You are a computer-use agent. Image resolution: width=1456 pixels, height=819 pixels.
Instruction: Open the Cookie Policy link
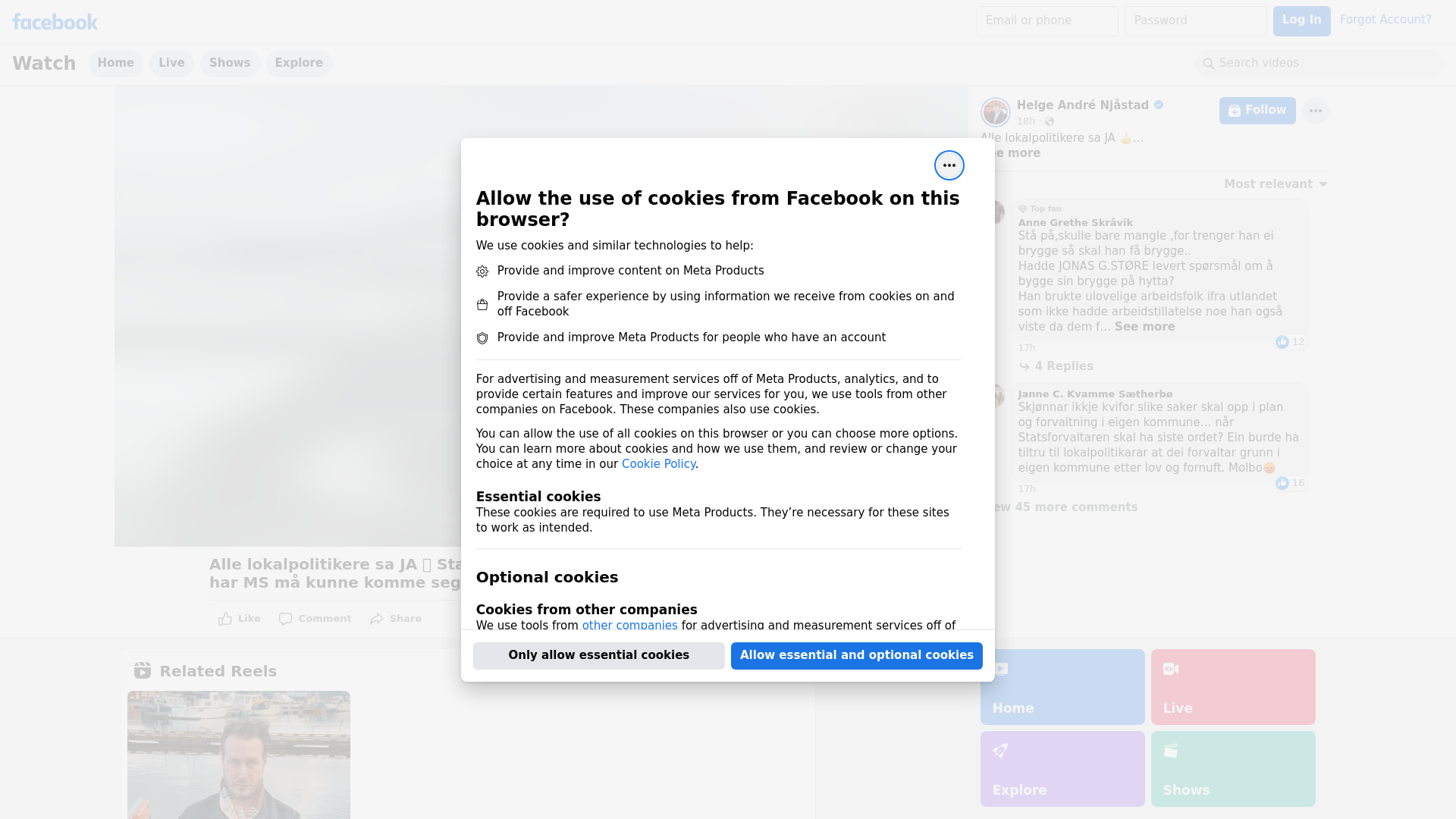(658, 464)
